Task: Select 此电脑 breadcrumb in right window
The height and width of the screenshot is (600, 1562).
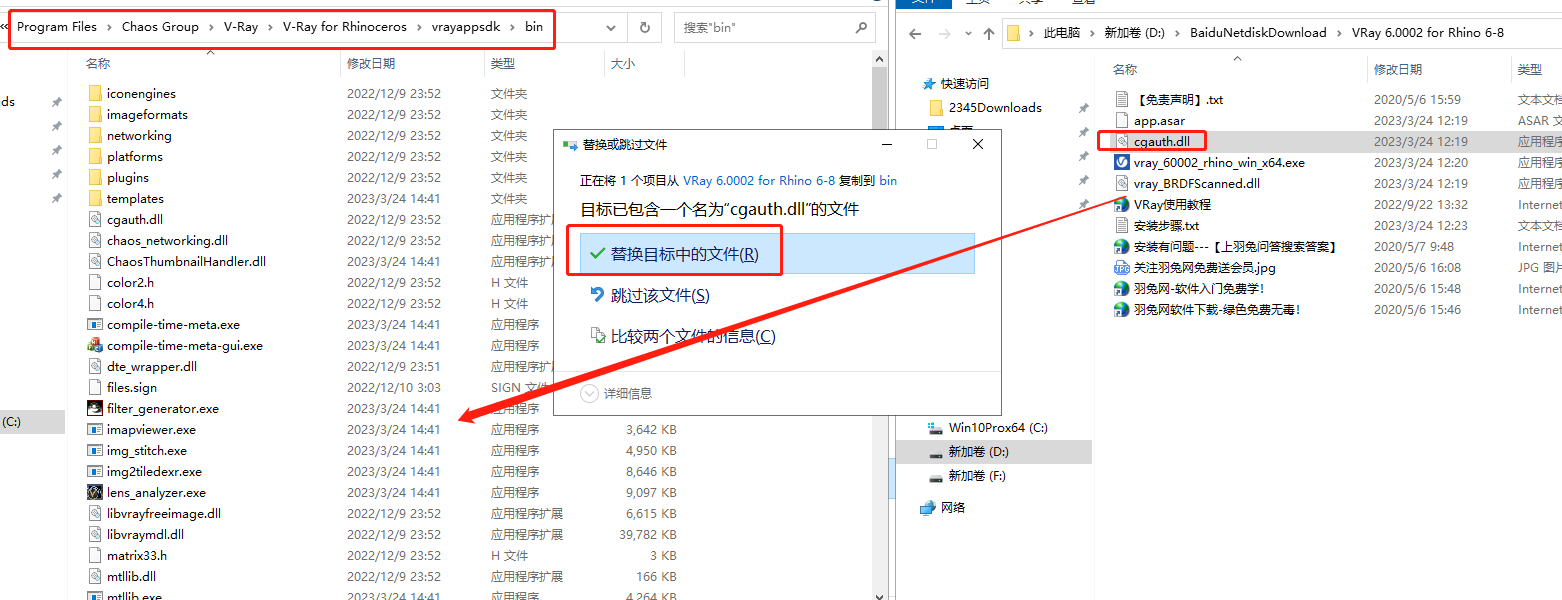Action: [1062, 32]
